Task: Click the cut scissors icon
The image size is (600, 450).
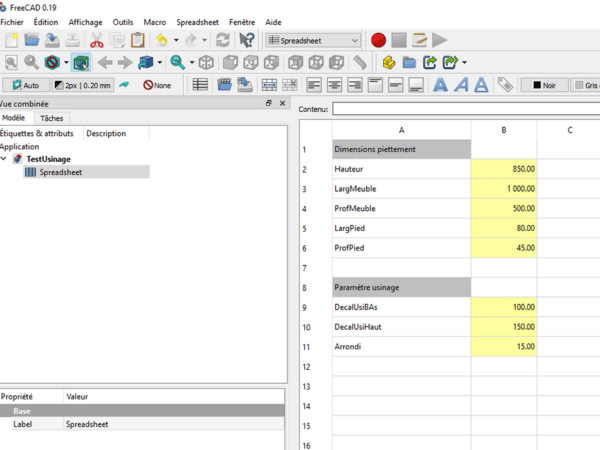Action: pyautogui.click(x=97, y=41)
